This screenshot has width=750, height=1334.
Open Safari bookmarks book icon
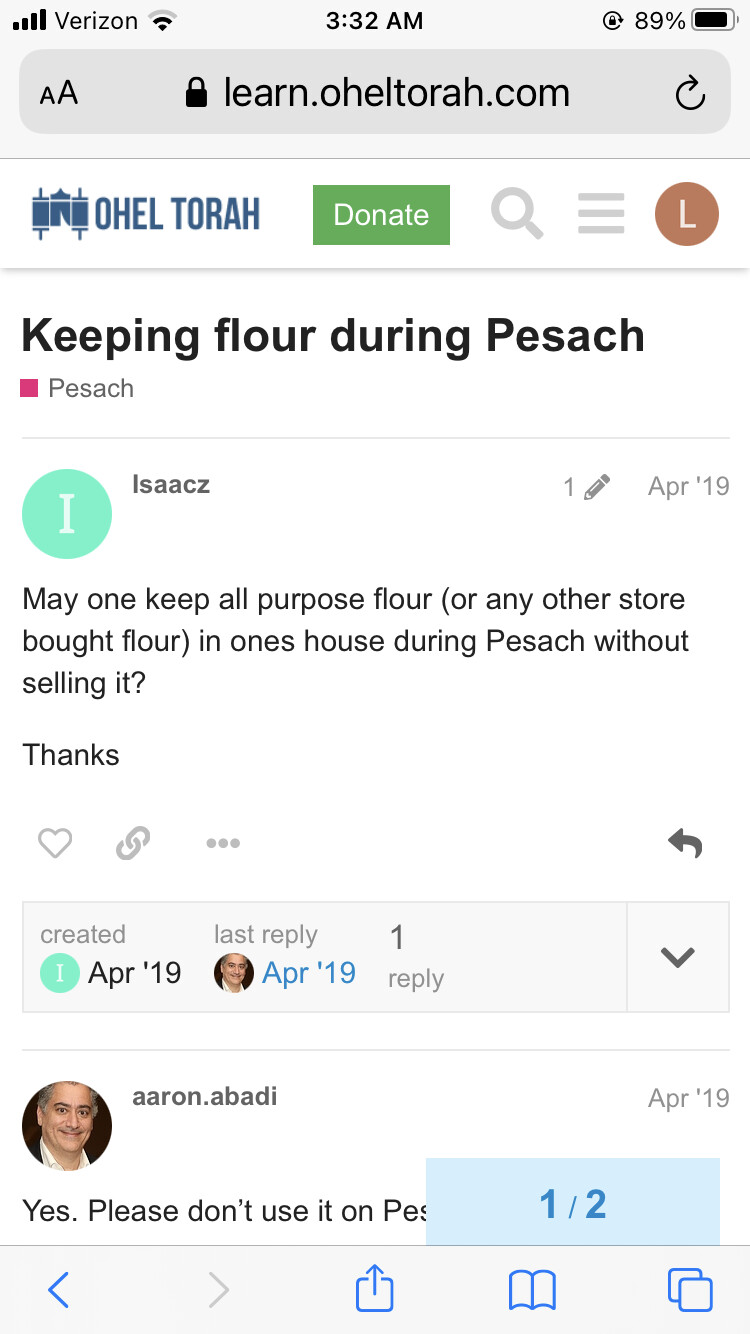tap(532, 1289)
